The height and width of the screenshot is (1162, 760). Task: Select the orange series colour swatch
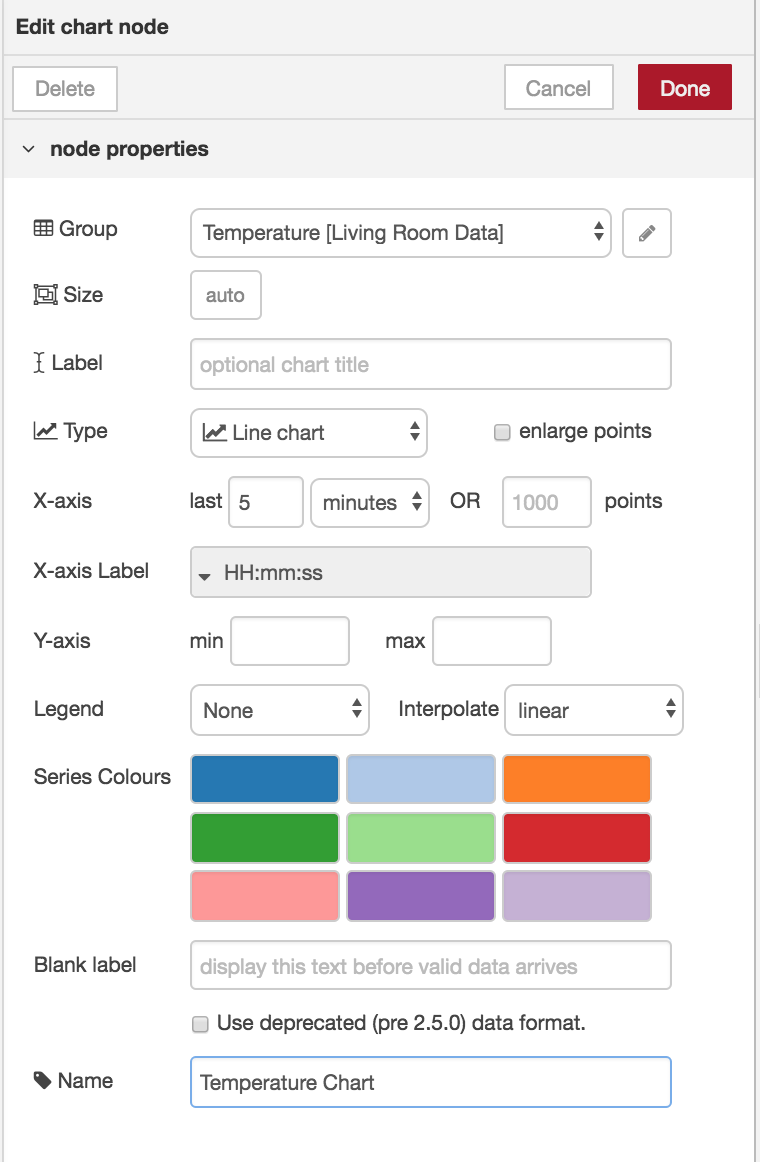pyautogui.click(x=576, y=779)
